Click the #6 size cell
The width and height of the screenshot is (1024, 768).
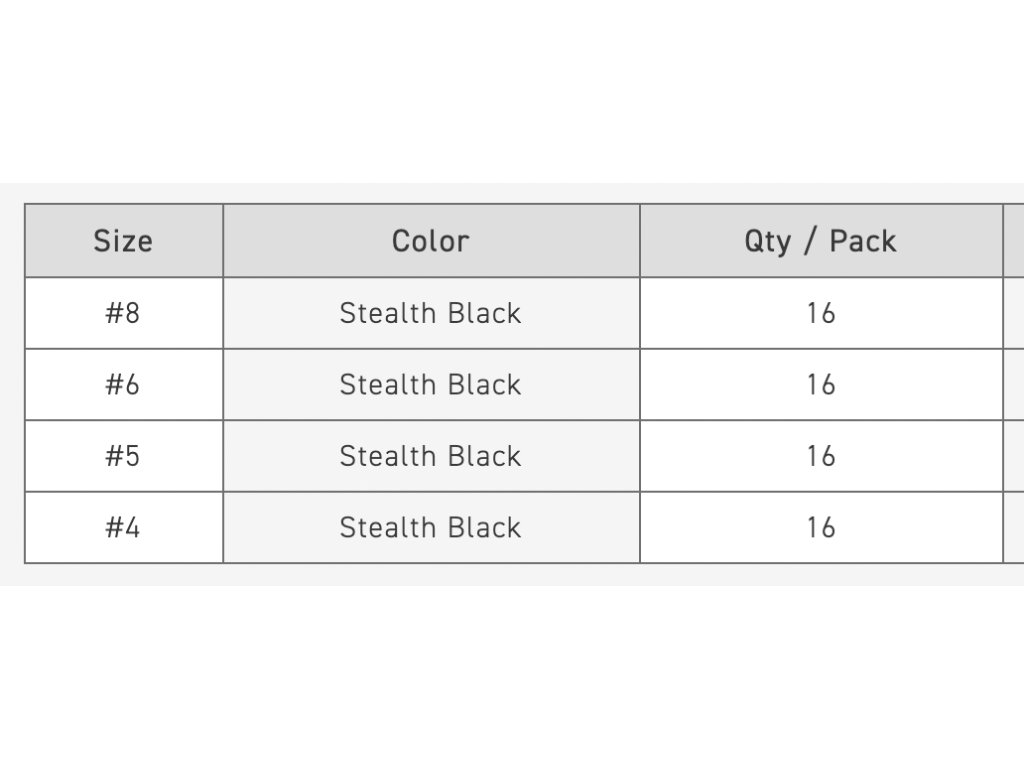(123, 385)
